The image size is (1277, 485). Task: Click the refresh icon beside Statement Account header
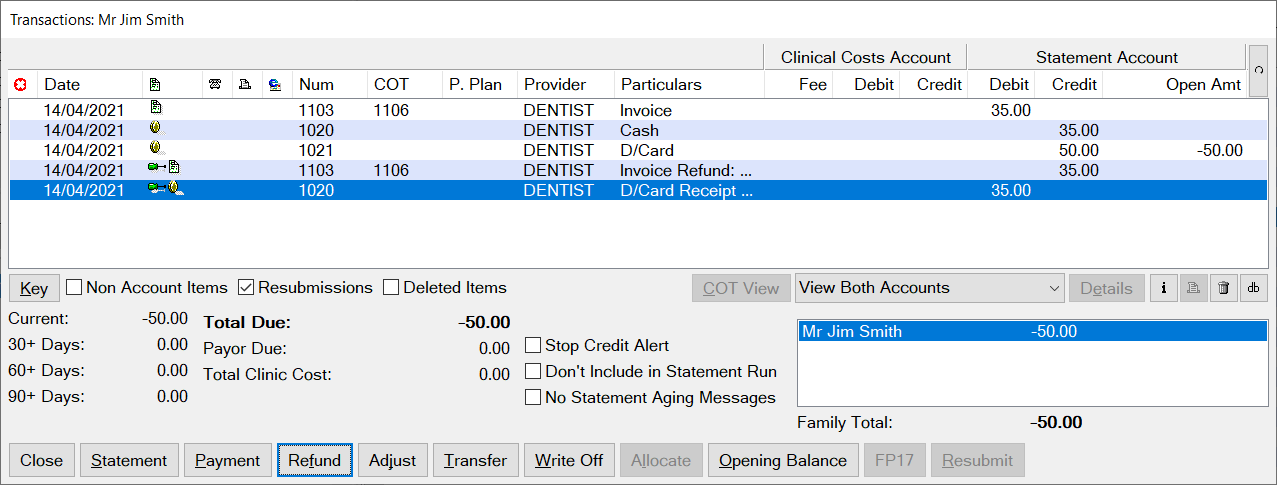click(x=1258, y=70)
